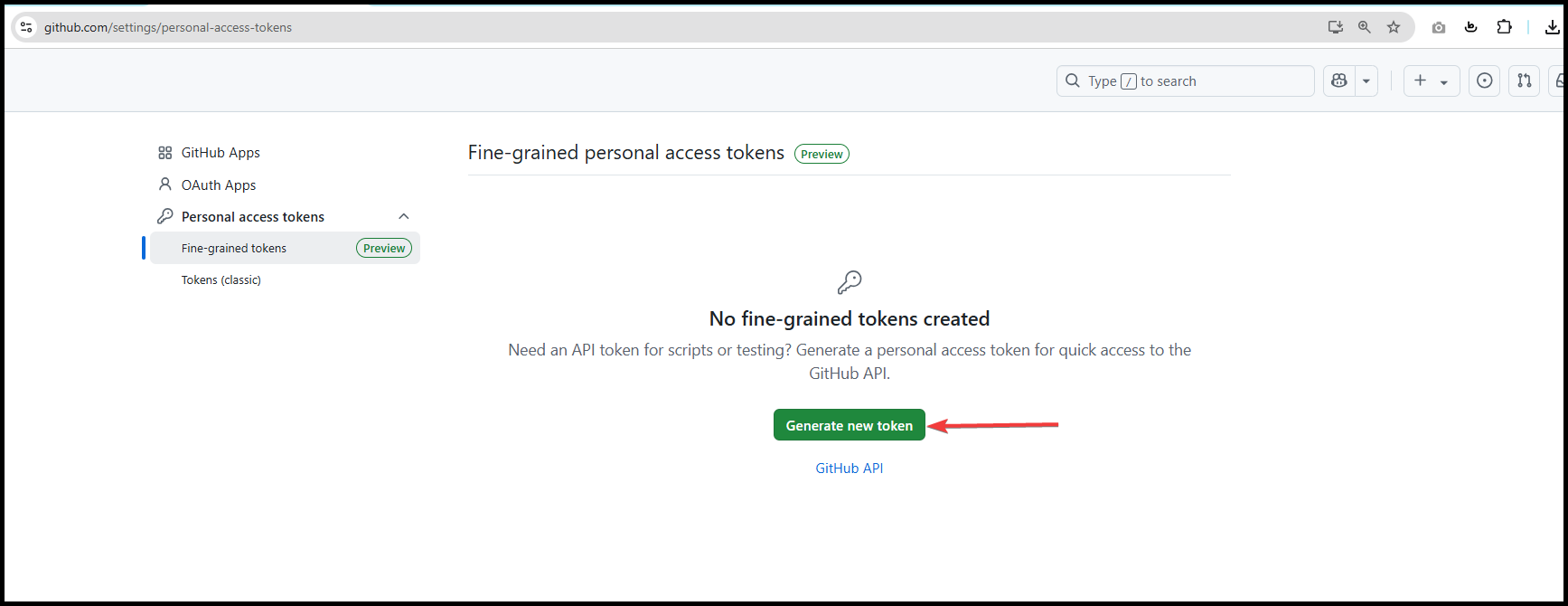Viewport: 1568px width, 606px height.
Task: Select Tokens (classic) in the sidebar
Action: [x=221, y=279]
